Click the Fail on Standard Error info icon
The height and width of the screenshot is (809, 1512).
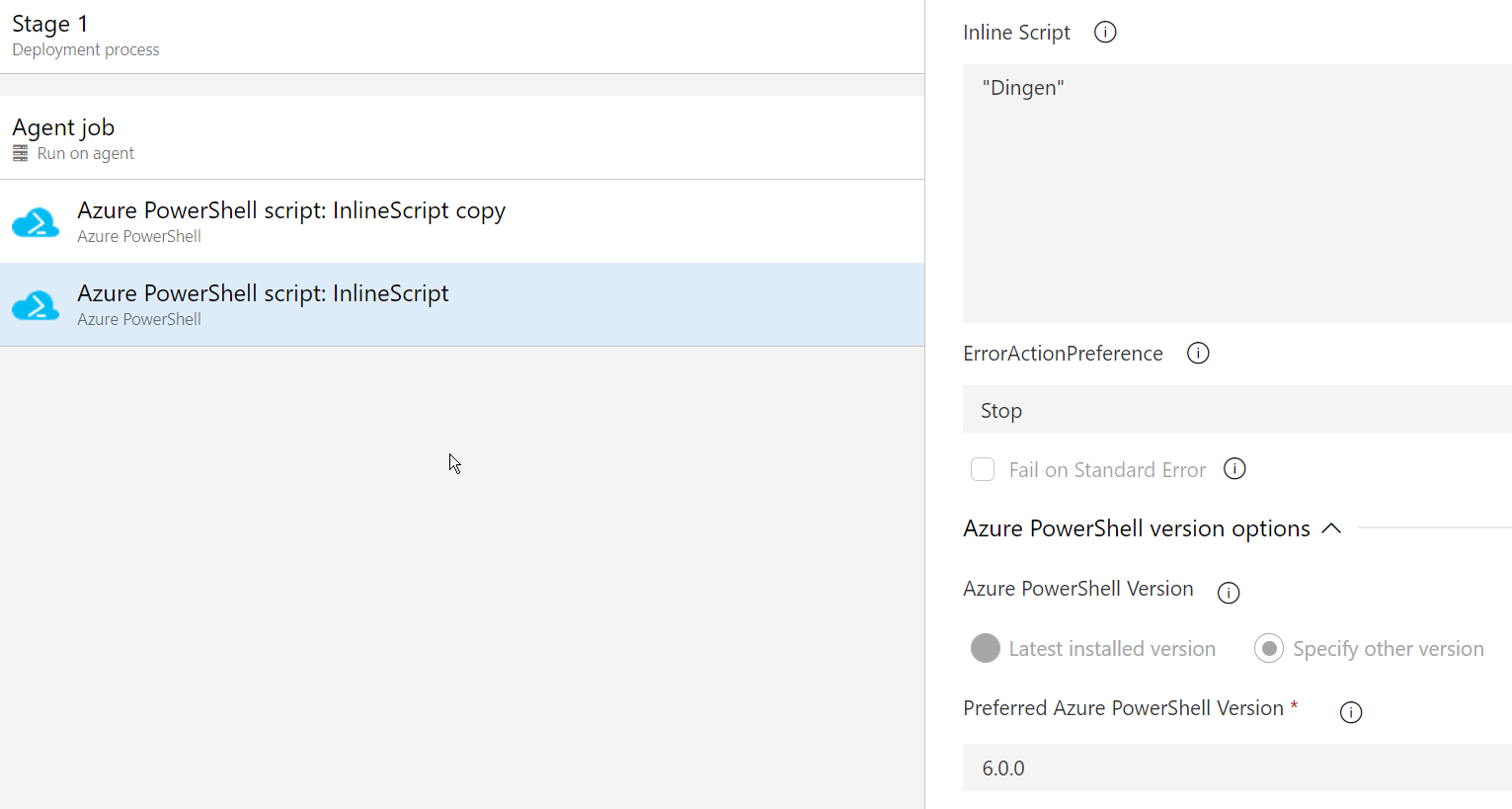pyautogui.click(x=1234, y=469)
